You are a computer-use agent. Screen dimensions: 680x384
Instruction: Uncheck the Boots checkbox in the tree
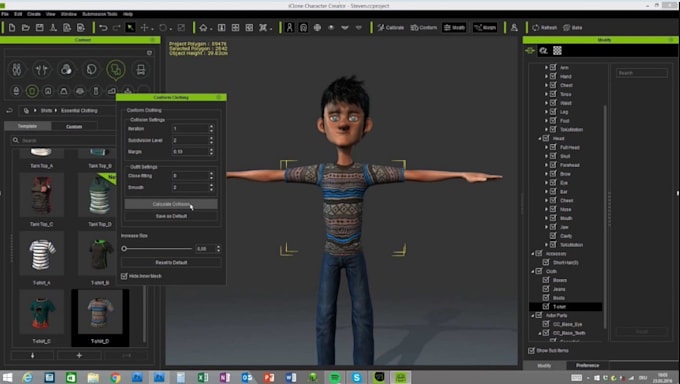[x=546, y=298]
